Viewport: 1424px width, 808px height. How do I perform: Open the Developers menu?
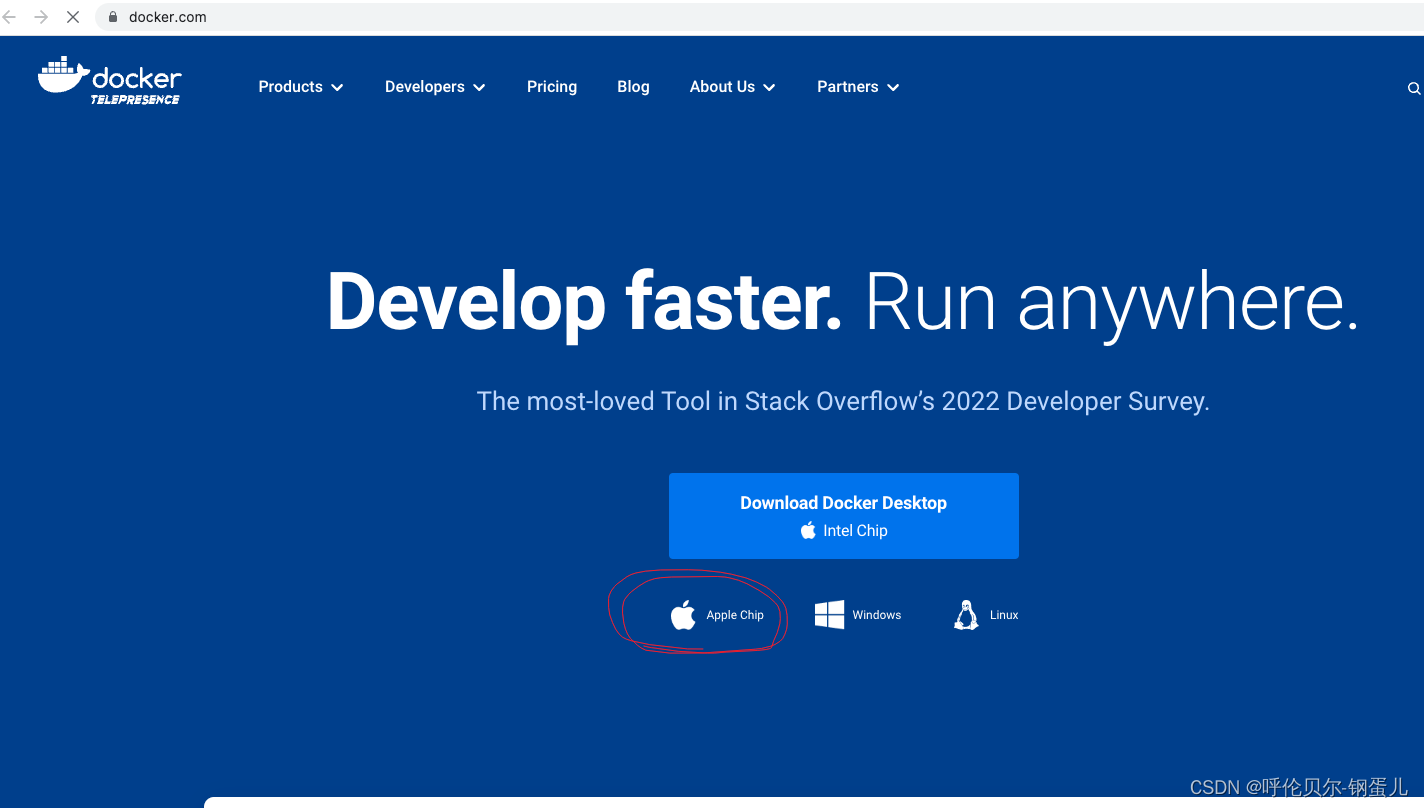coord(435,87)
